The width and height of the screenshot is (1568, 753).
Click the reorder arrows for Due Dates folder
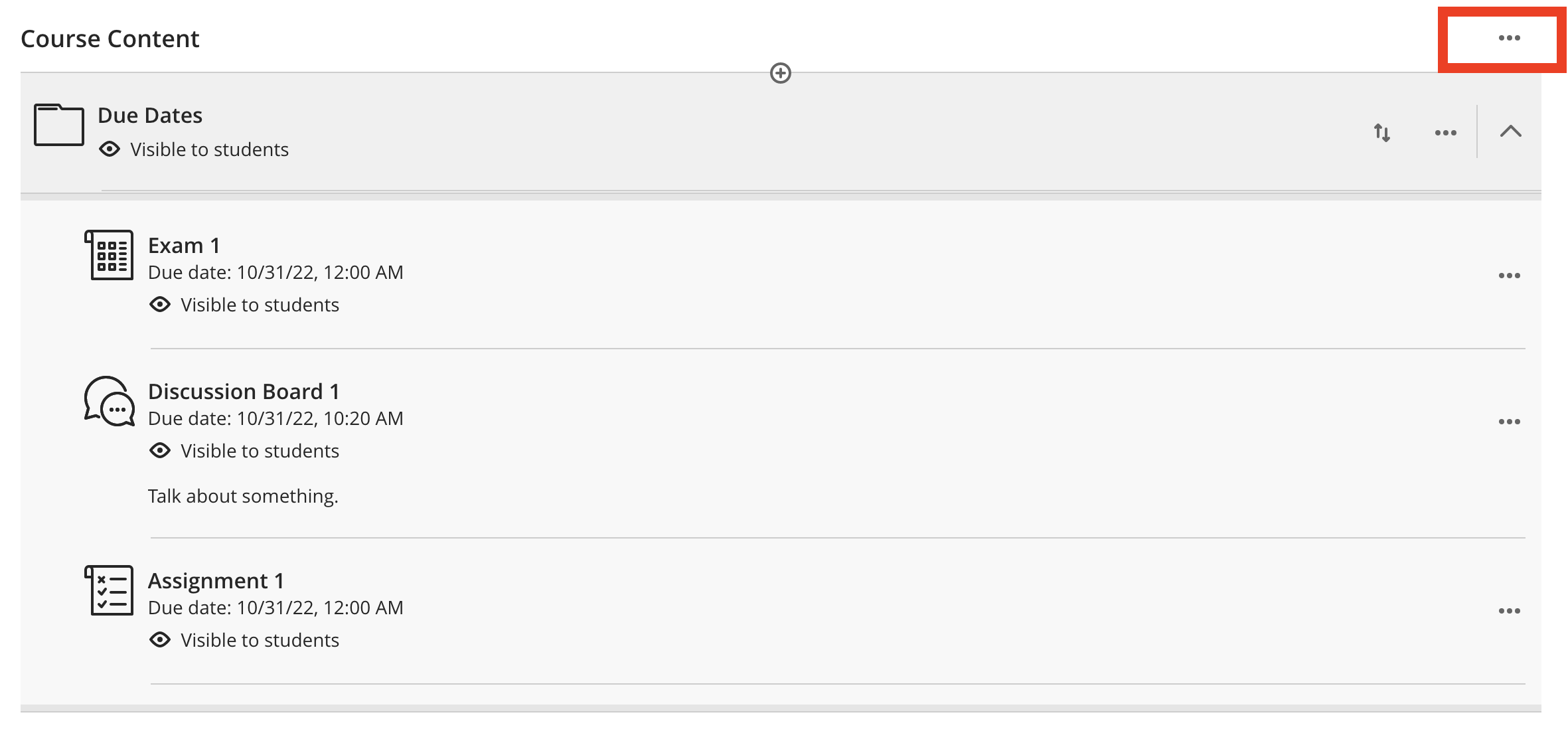[x=1382, y=133]
